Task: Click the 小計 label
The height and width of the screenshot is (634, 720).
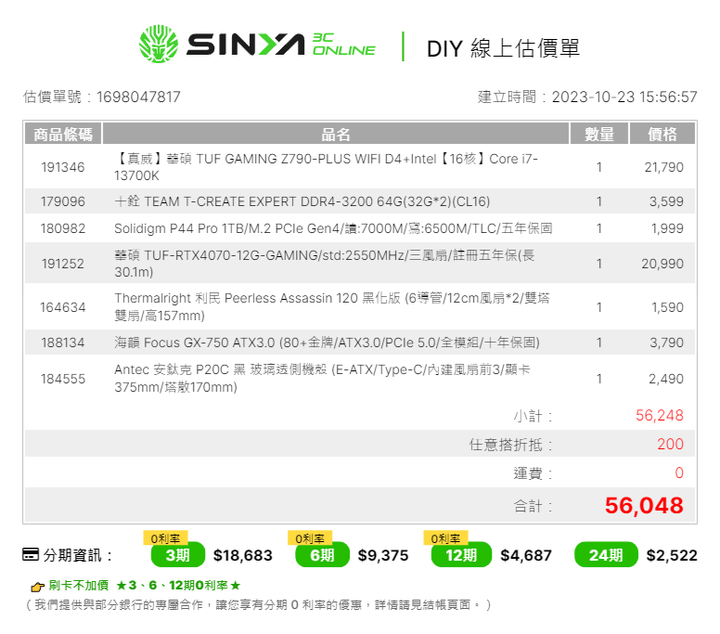Action: 533,416
